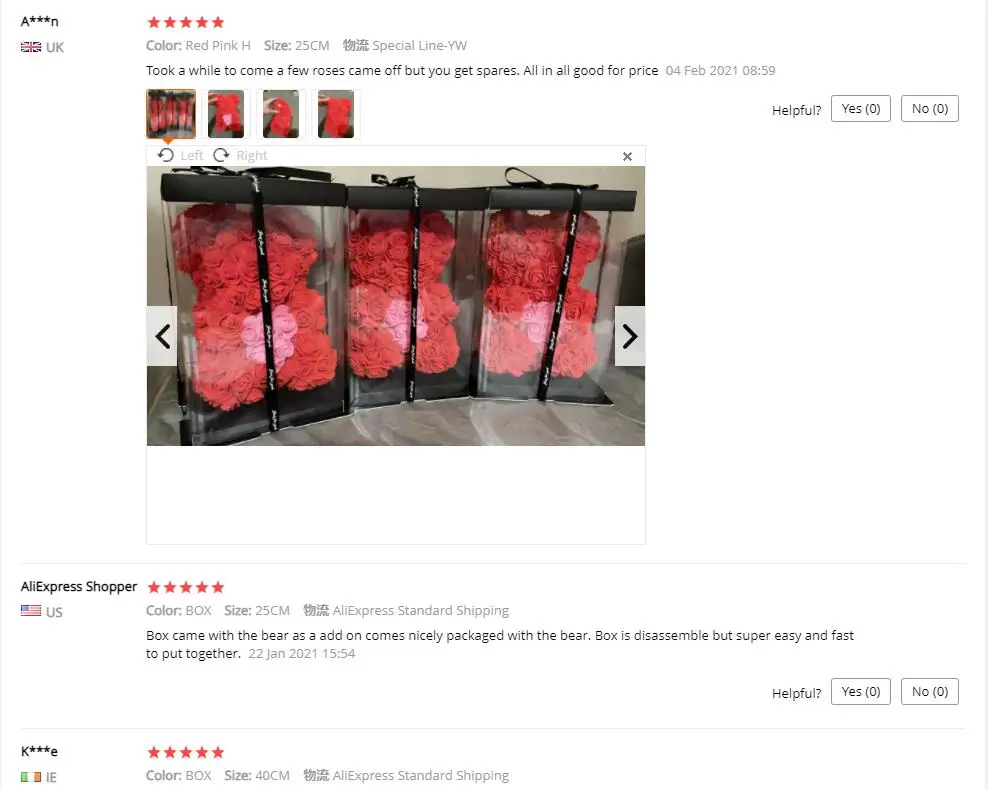Viewport: 988px width, 790px height.
Task: Mark A***n's review unhelpful with No (0)
Action: pos(929,108)
